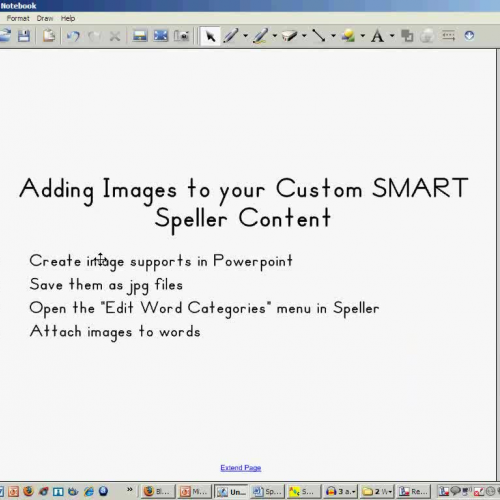Viewport: 500px width, 500px height.
Task: Click the Line Properties icon
Action: (x=448, y=36)
